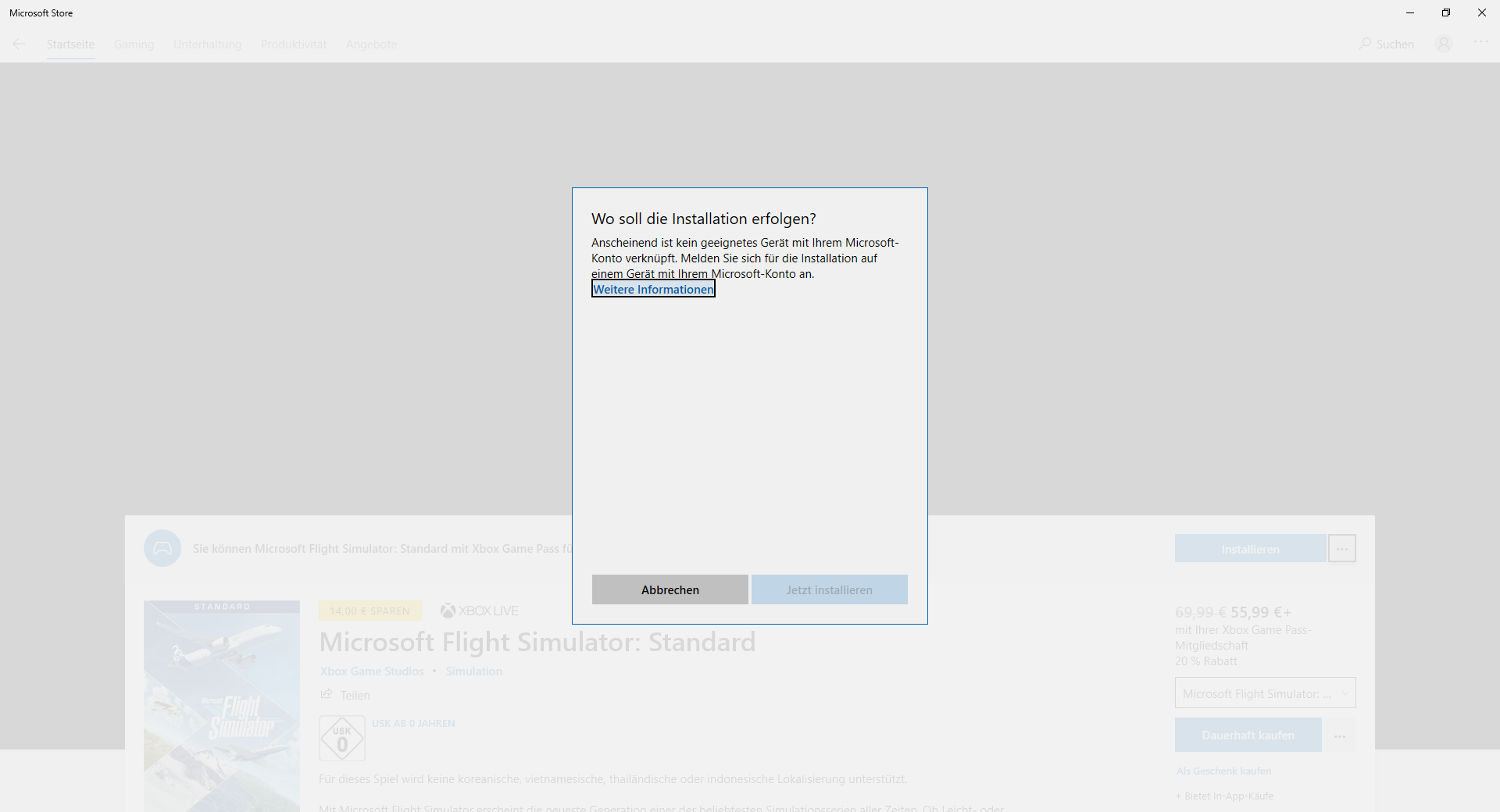Click the 55,99 € price text
This screenshot has width=1500, height=812.
click(1261, 612)
